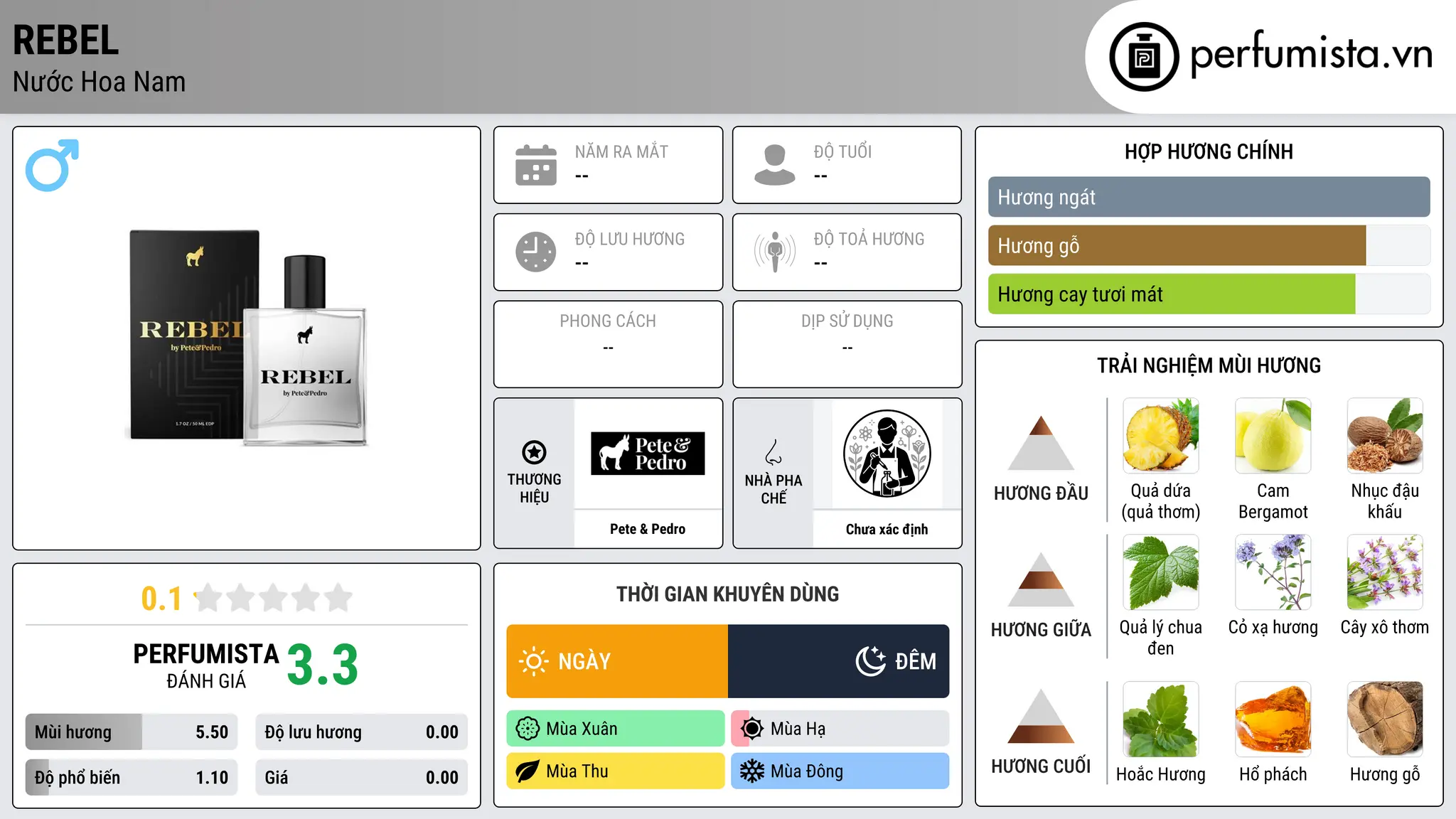The height and width of the screenshot is (819, 1456).
Task: Click the Pete & Pedro brand name link
Action: [x=648, y=529]
